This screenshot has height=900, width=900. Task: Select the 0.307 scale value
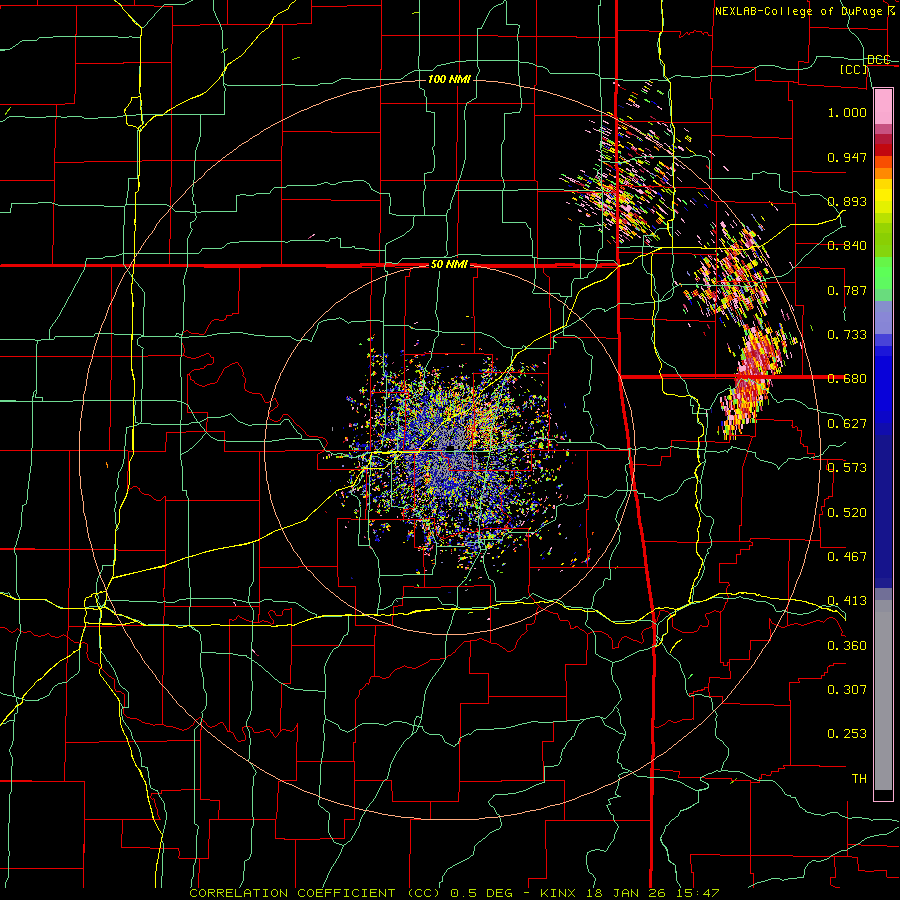click(x=847, y=689)
